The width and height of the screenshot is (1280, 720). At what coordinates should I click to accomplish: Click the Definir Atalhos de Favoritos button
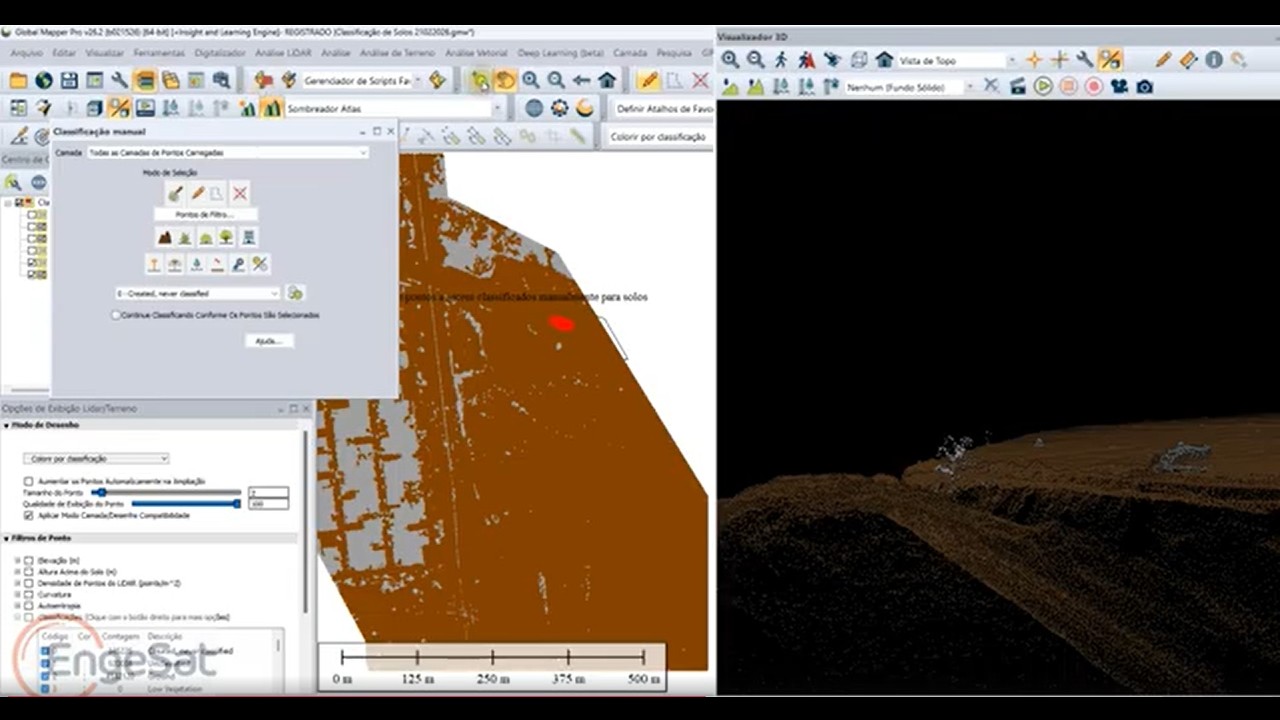(662, 108)
